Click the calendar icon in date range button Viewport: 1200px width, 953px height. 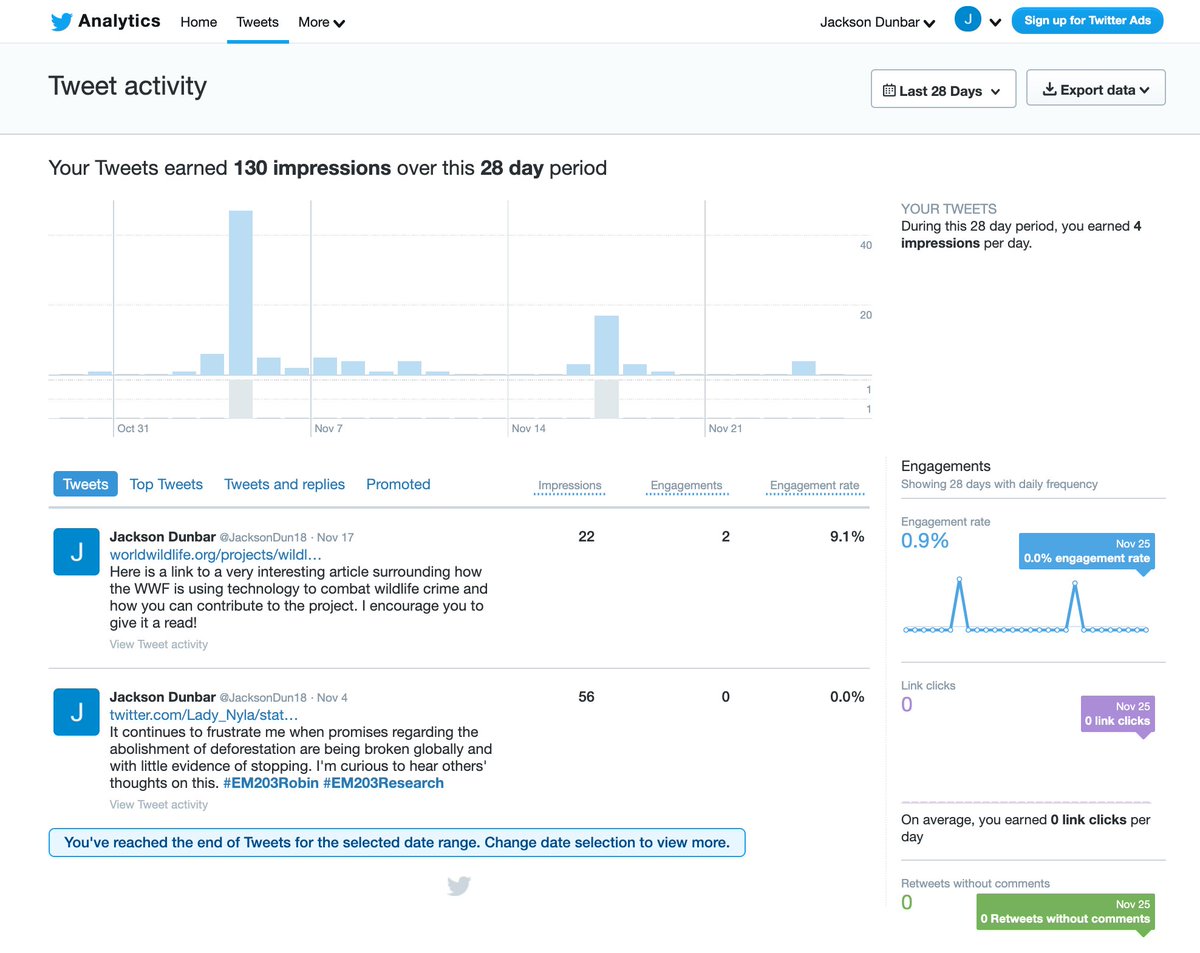pos(889,90)
